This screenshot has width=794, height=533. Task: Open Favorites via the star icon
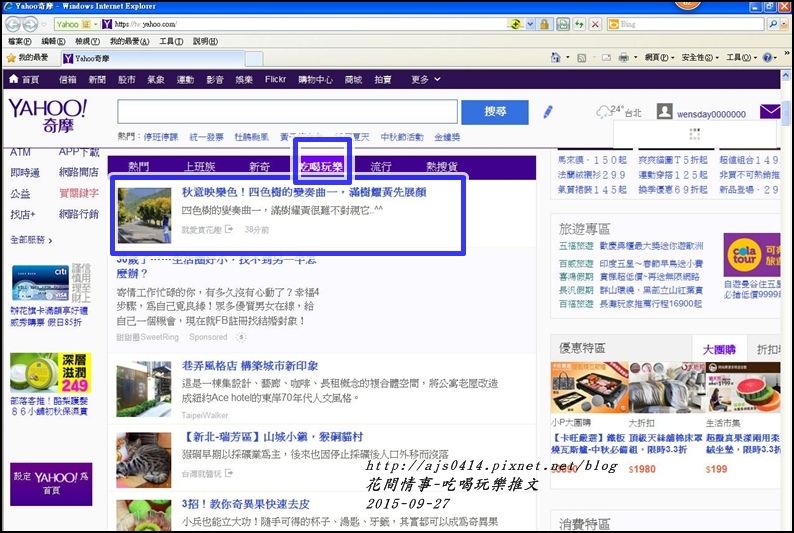click(11, 58)
